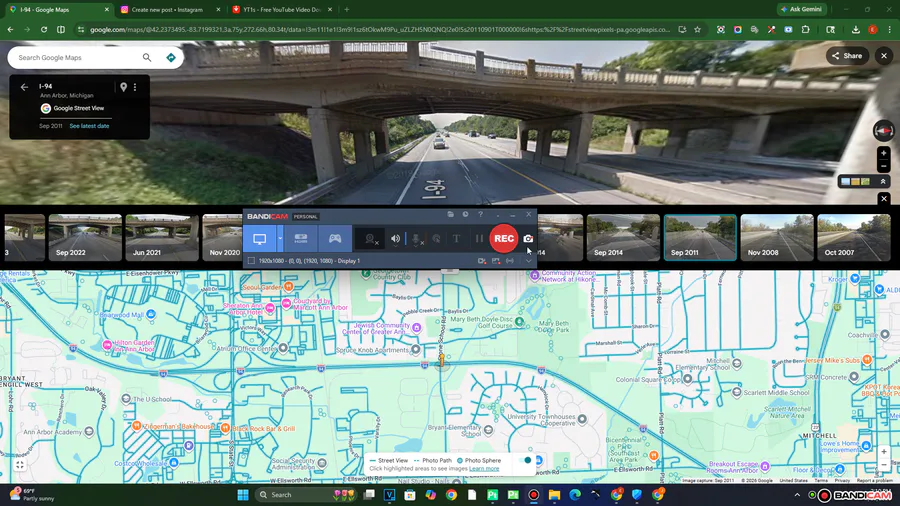Image resolution: width=900 pixels, height=506 pixels.
Task: Select Sep 2022 imagery thumbnail
Action: click(x=85, y=238)
